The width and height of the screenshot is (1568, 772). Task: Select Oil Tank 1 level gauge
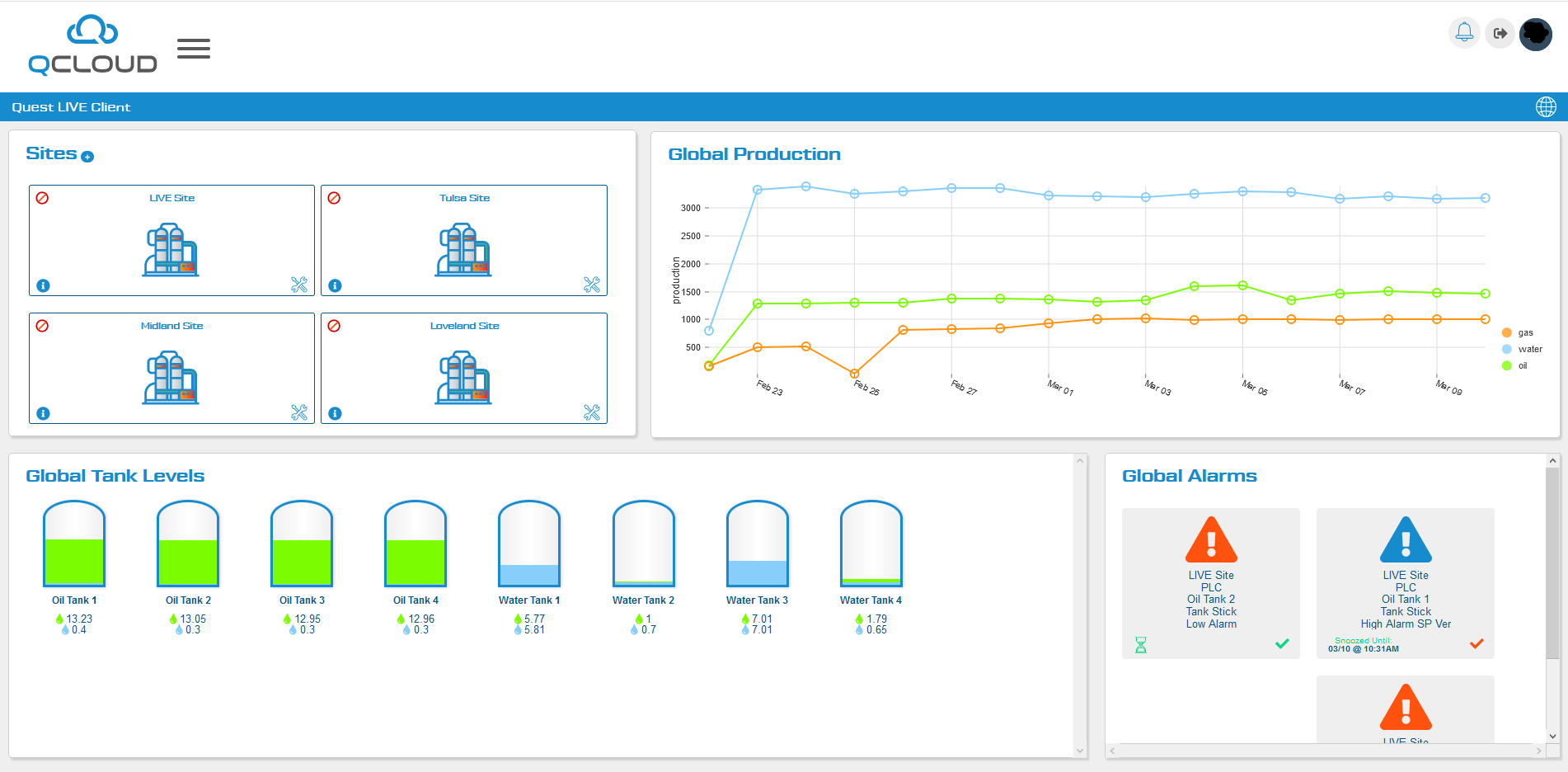click(x=74, y=544)
